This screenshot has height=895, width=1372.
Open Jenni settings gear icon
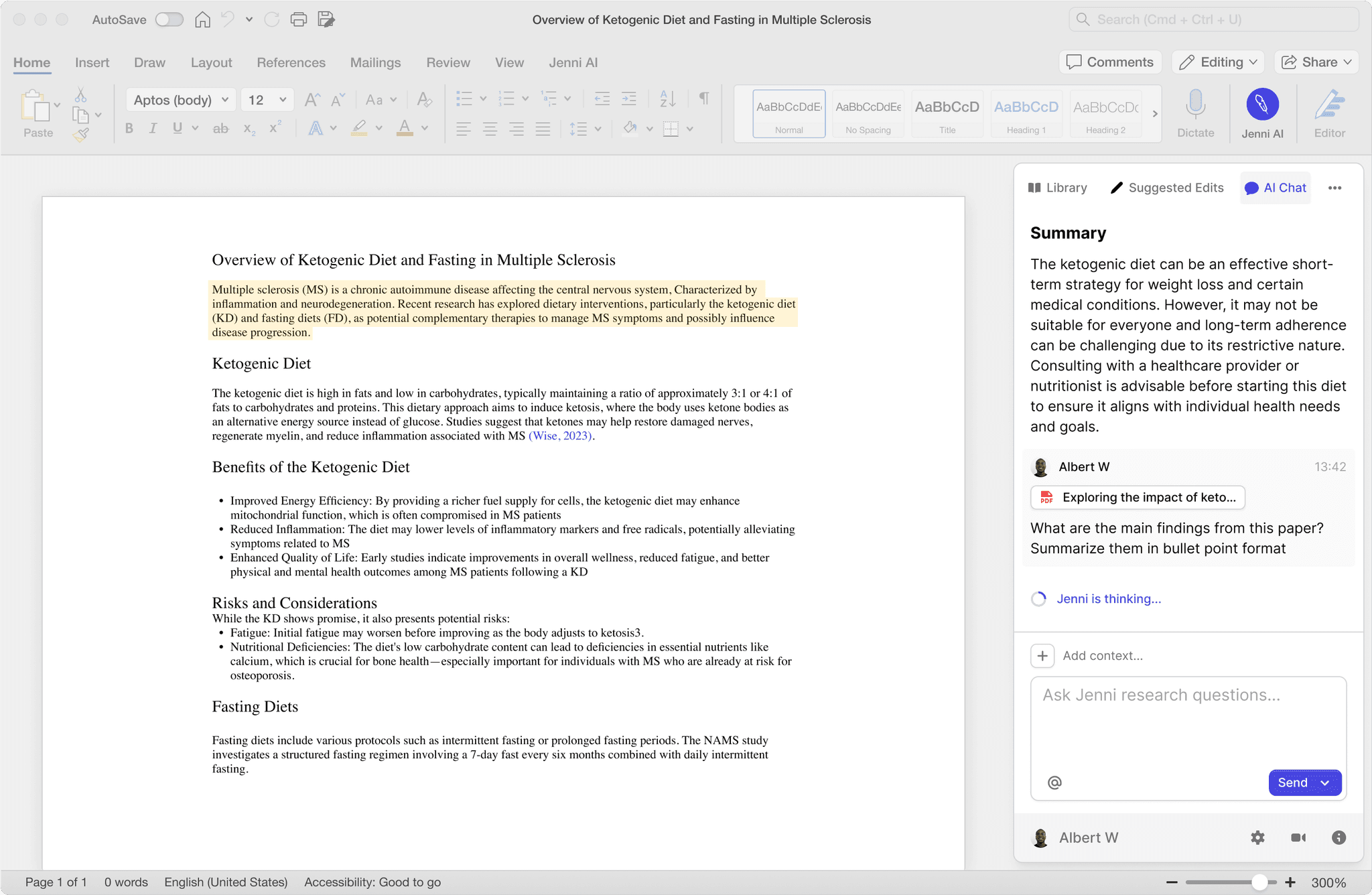pos(1257,837)
